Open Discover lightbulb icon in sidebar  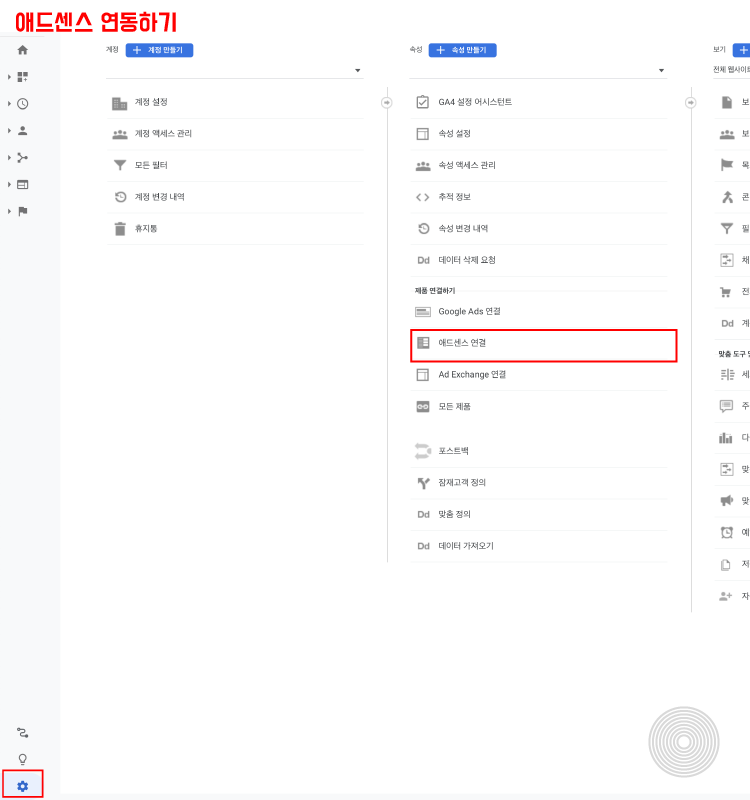(x=22, y=760)
